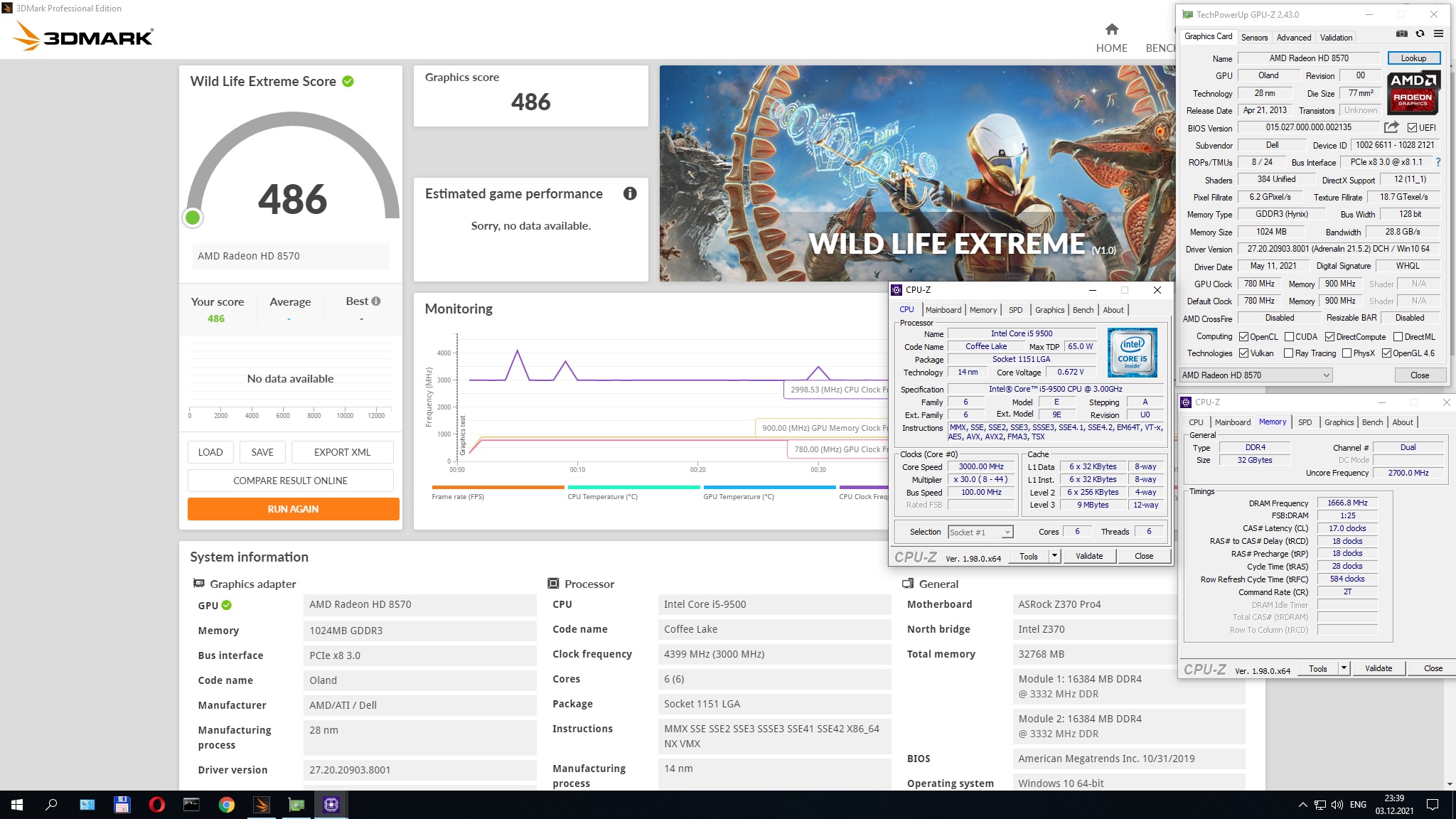Click the Close button in GPU-Z
The width and height of the screenshot is (1456, 819).
[1419, 375]
